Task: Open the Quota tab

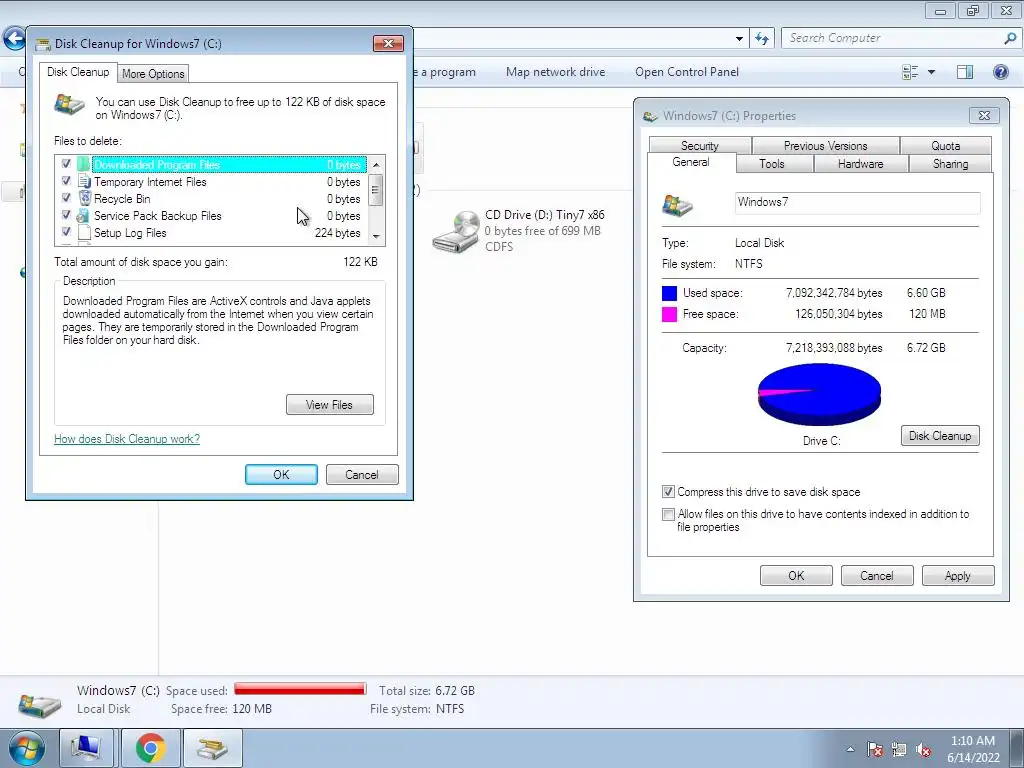Action: click(946, 146)
